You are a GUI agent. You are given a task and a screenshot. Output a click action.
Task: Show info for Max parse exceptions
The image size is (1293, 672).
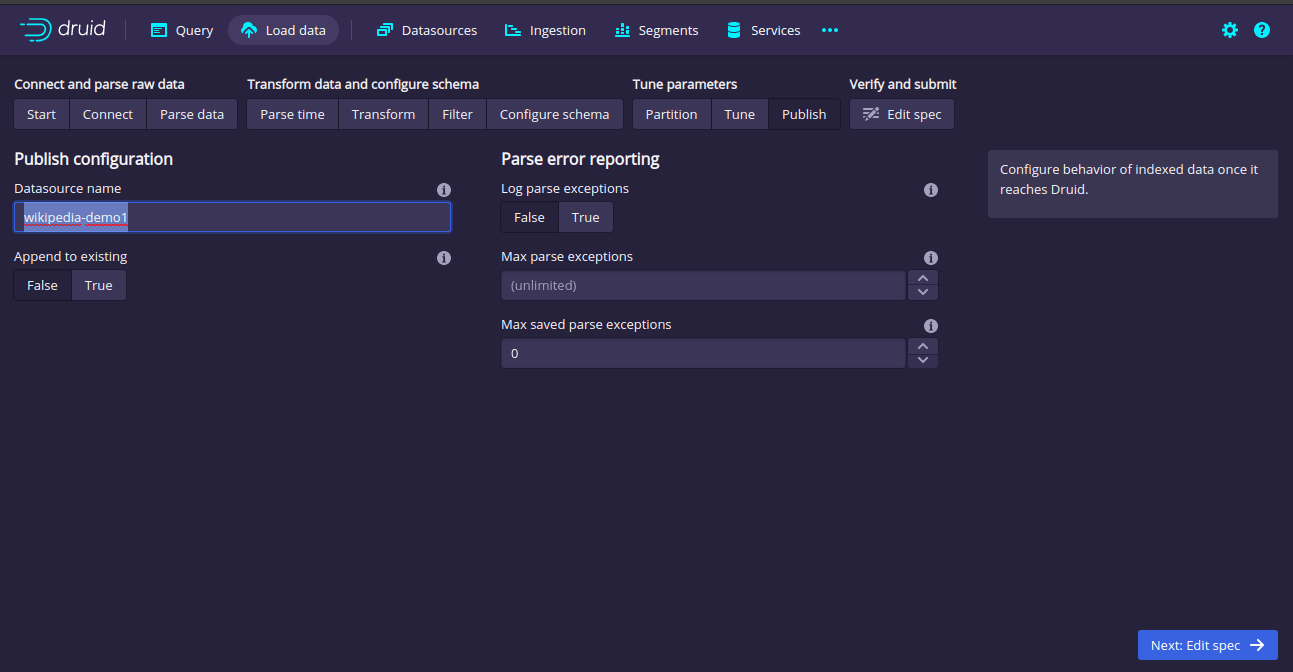[931, 258]
